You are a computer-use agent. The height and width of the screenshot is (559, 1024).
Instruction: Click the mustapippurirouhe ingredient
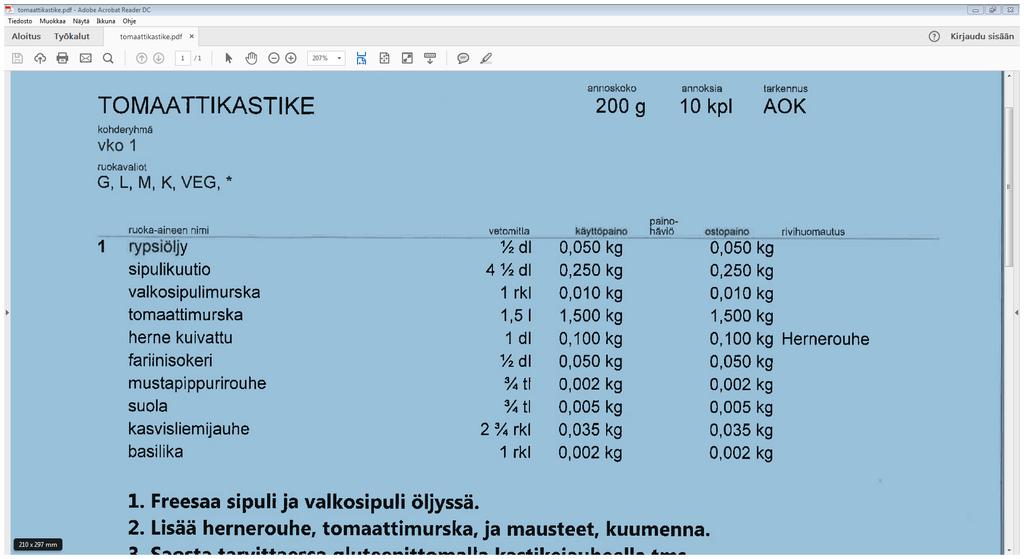197,383
